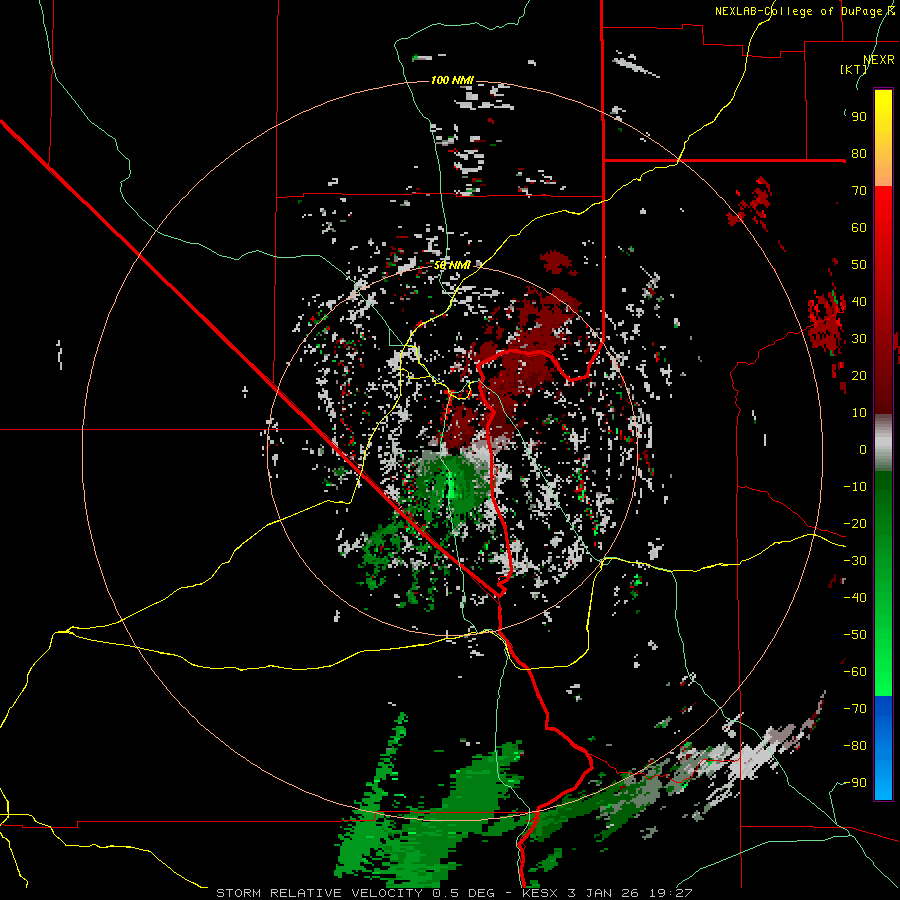Click the blue bottom segment of color bar
The width and height of the screenshot is (900, 900).
tap(883, 747)
